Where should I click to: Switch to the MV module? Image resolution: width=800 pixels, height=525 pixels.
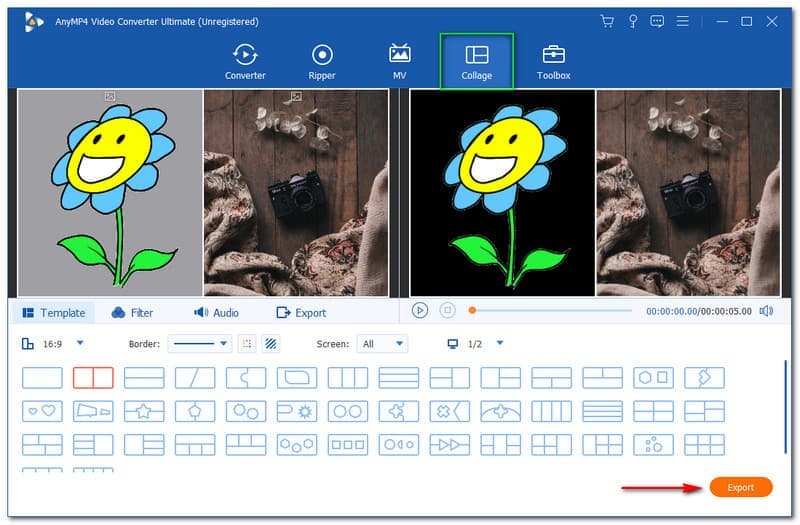pyautogui.click(x=400, y=61)
